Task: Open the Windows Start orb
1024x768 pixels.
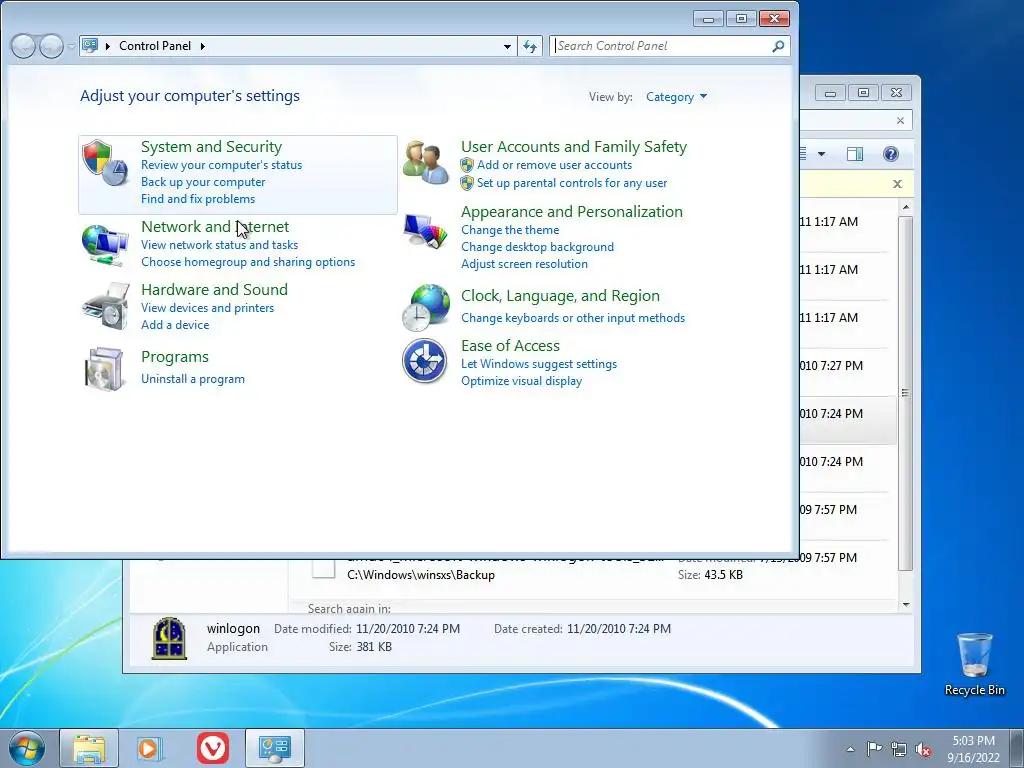Action: (27, 748)
